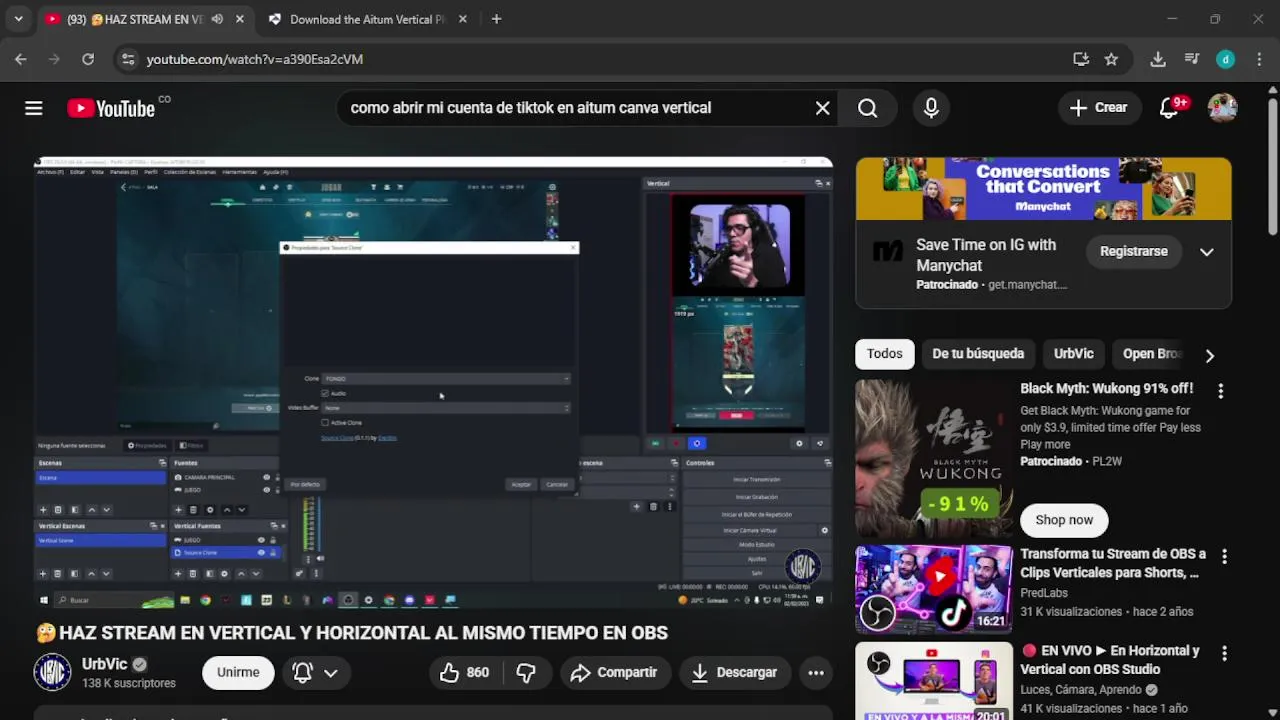
Task: Click the search magnifier button
Action: [868, 108]
